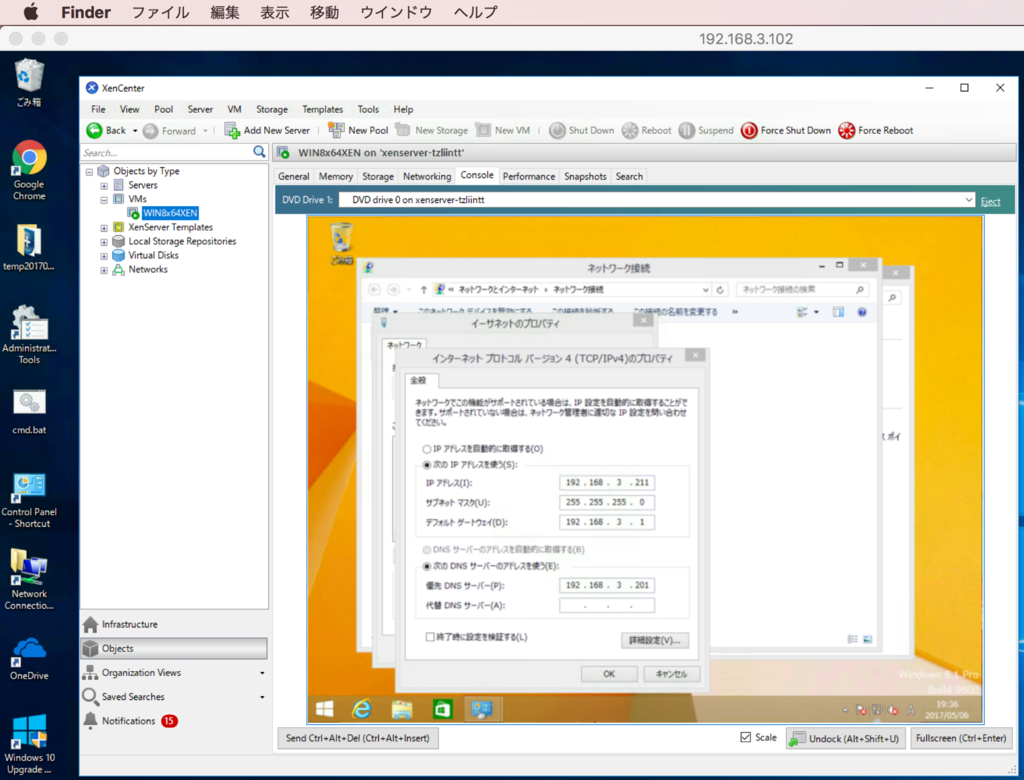Open the Store icon in VM taskbar

click(x=442, y=709)
